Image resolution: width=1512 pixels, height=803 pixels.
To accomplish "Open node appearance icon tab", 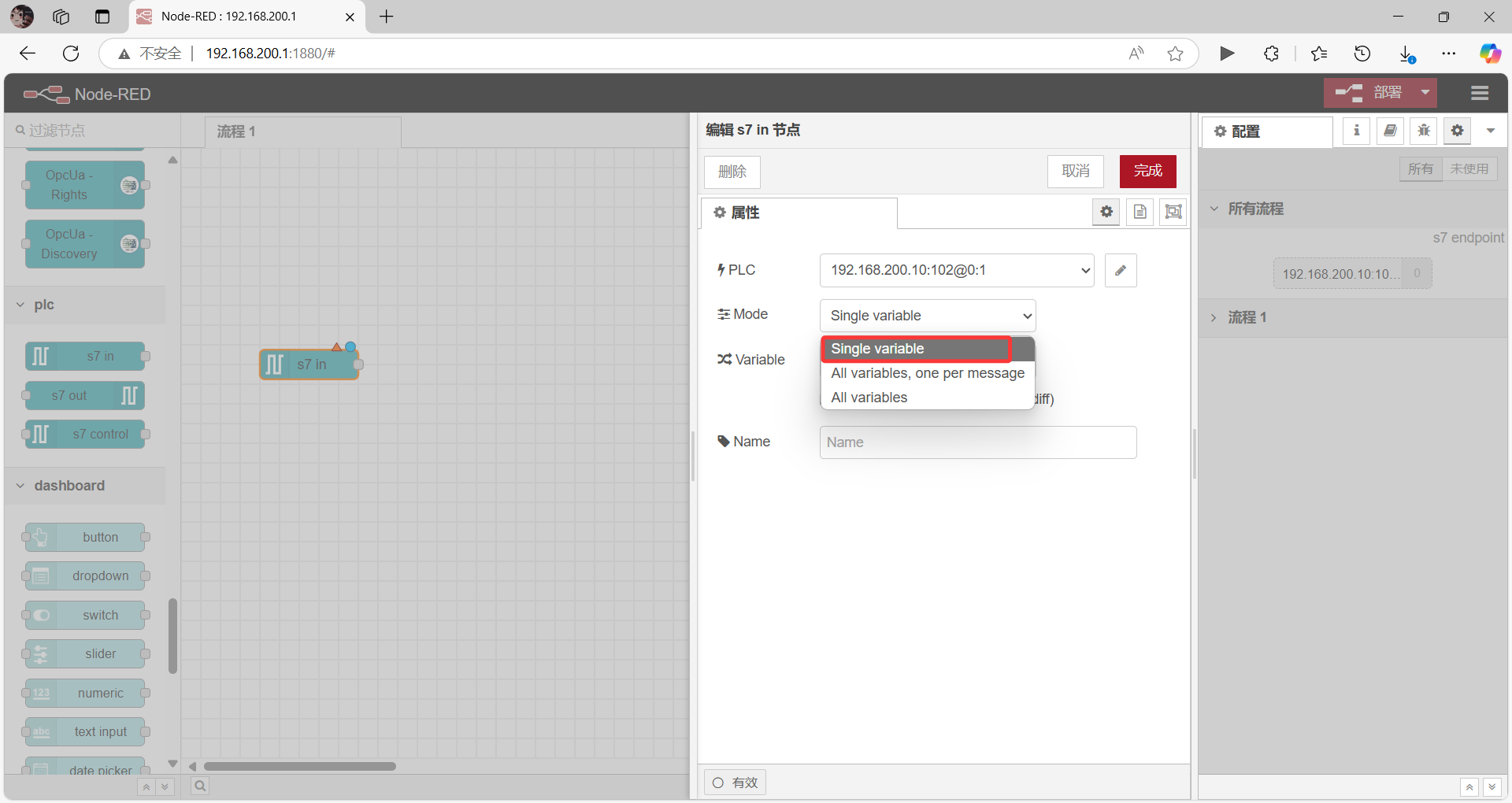I will [x=1173, y=212].
